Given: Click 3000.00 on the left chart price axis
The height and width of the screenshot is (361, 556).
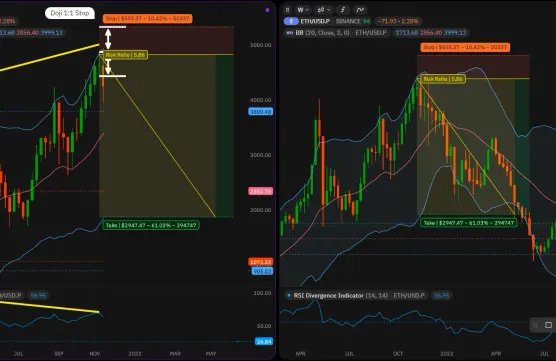Looking at the screenshot, I should [x=261, y=155].
